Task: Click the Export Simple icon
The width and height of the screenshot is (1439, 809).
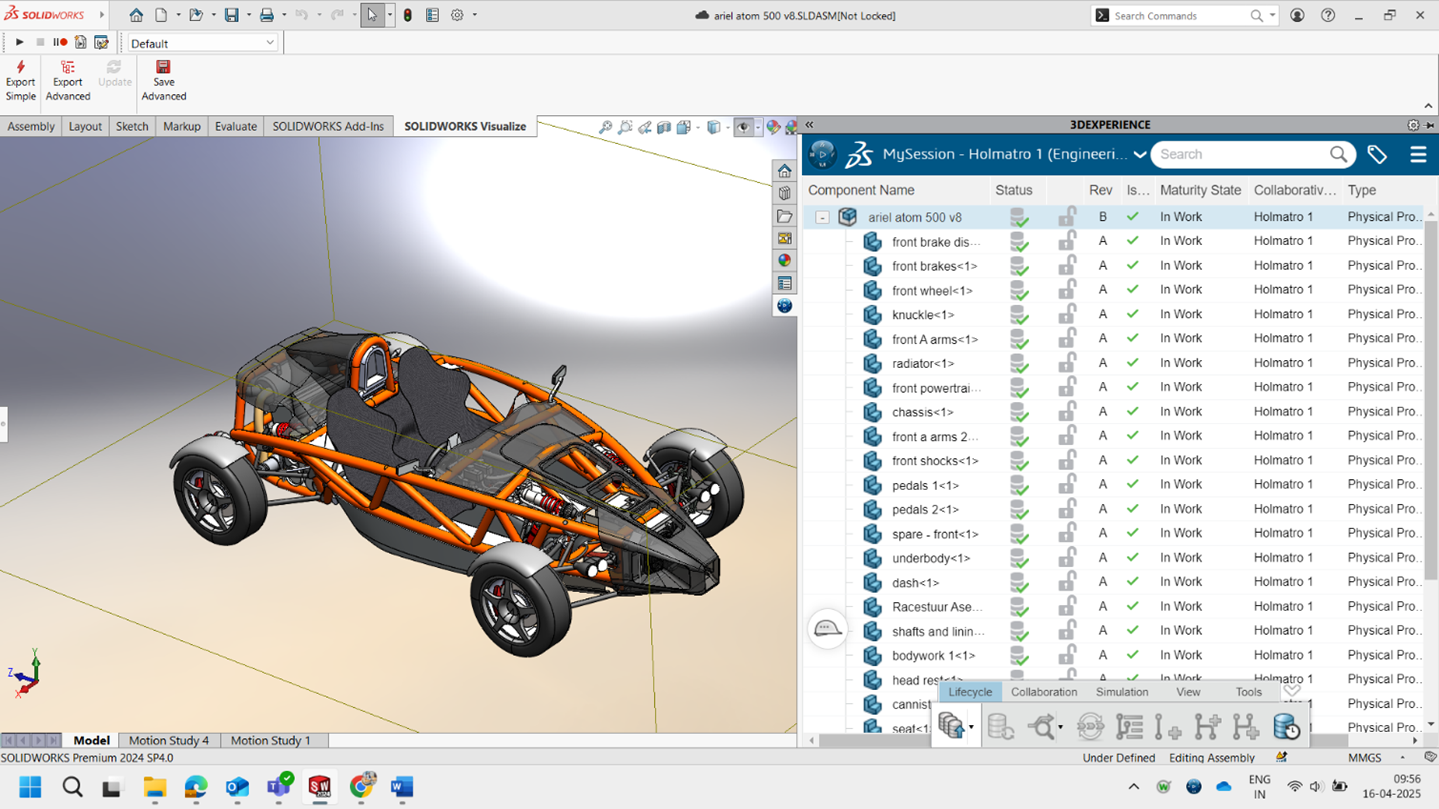Action: (x=20, y=79)
